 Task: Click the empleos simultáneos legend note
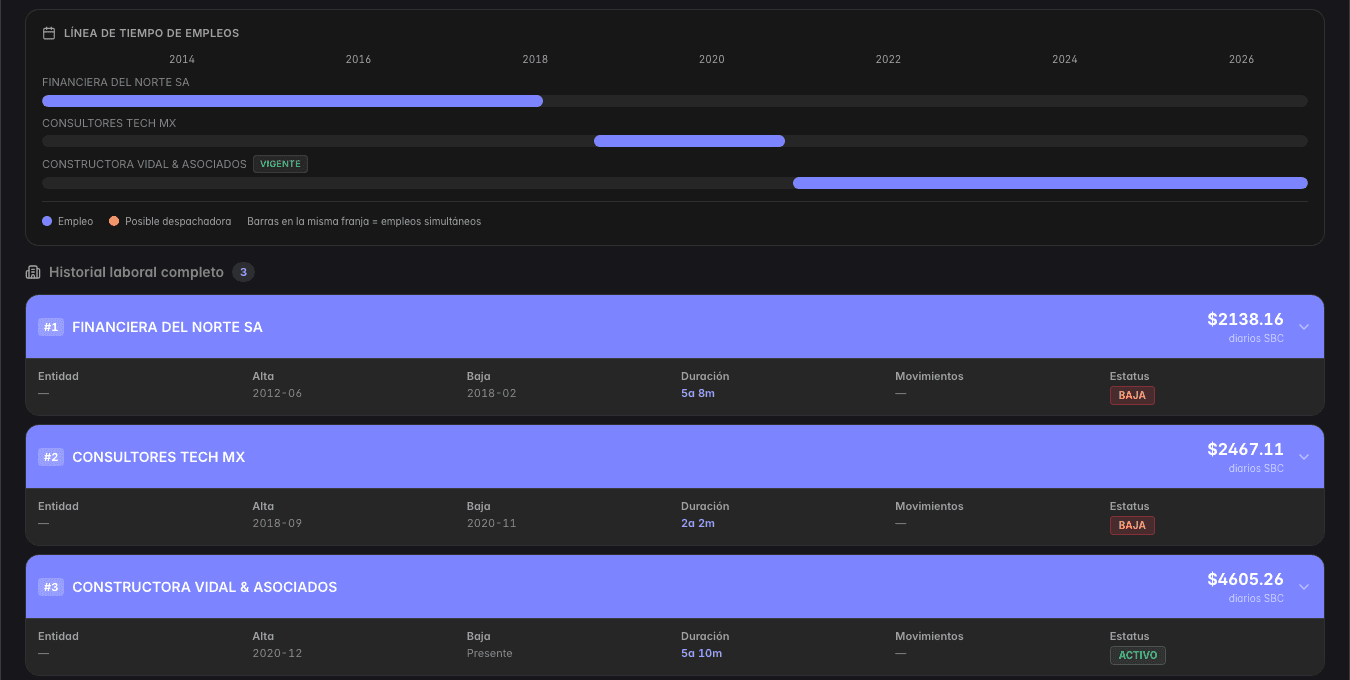pyautogui.click(x=364, y=221)
